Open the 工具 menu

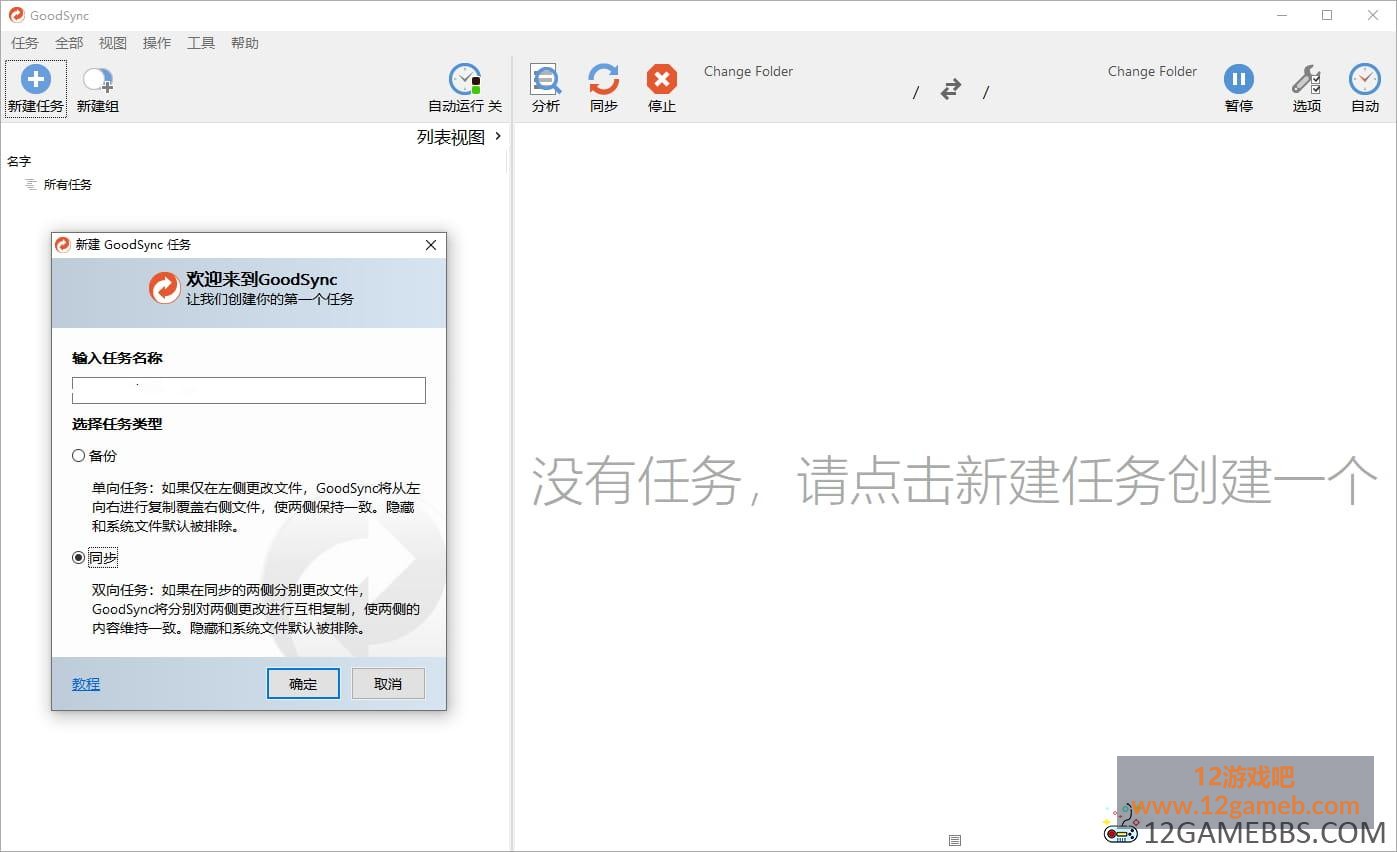pos(201,43)
